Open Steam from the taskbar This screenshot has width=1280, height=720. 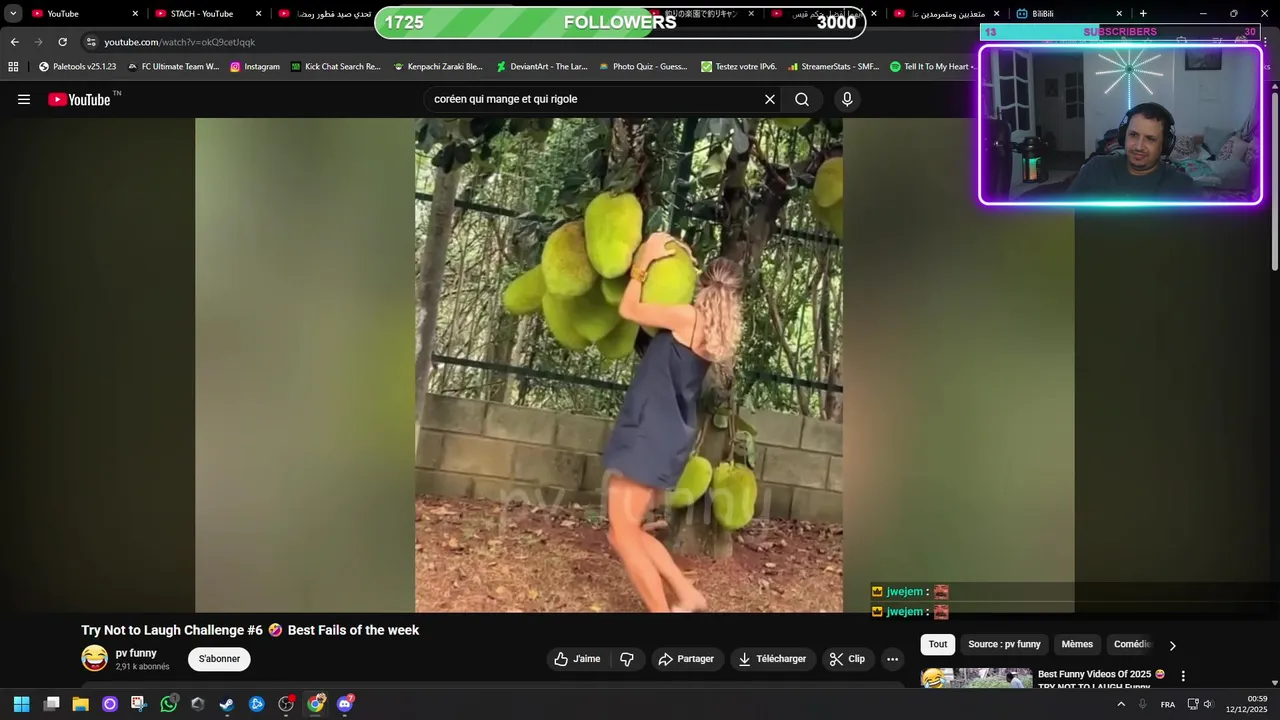227,704
